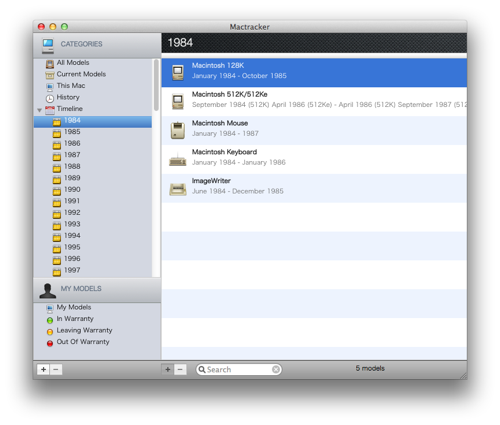
Task: Click the categories sidebar scrollbar
Action: click(x=156, y=85)
